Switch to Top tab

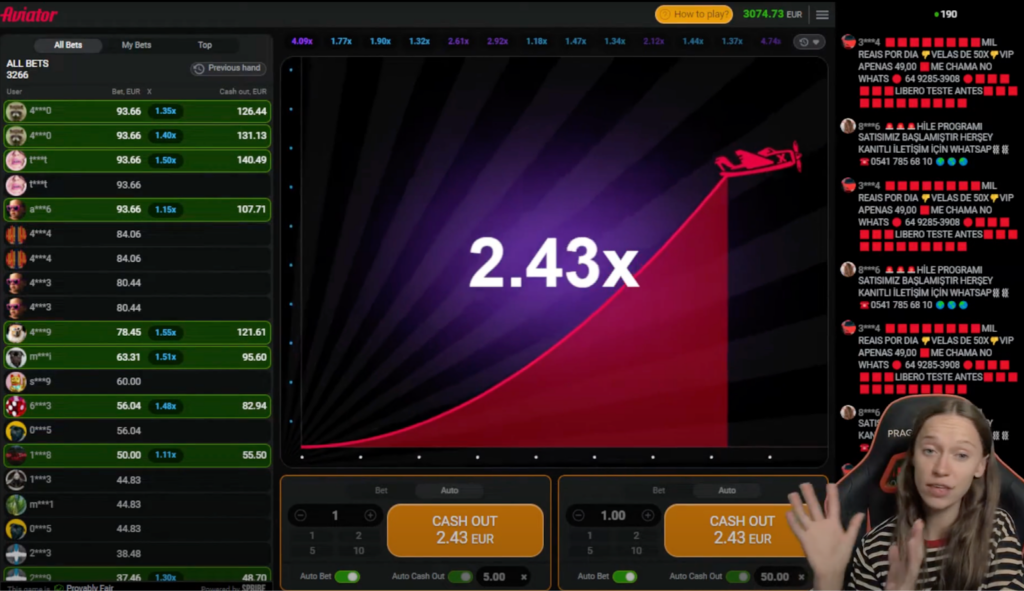tap(205, 45)
